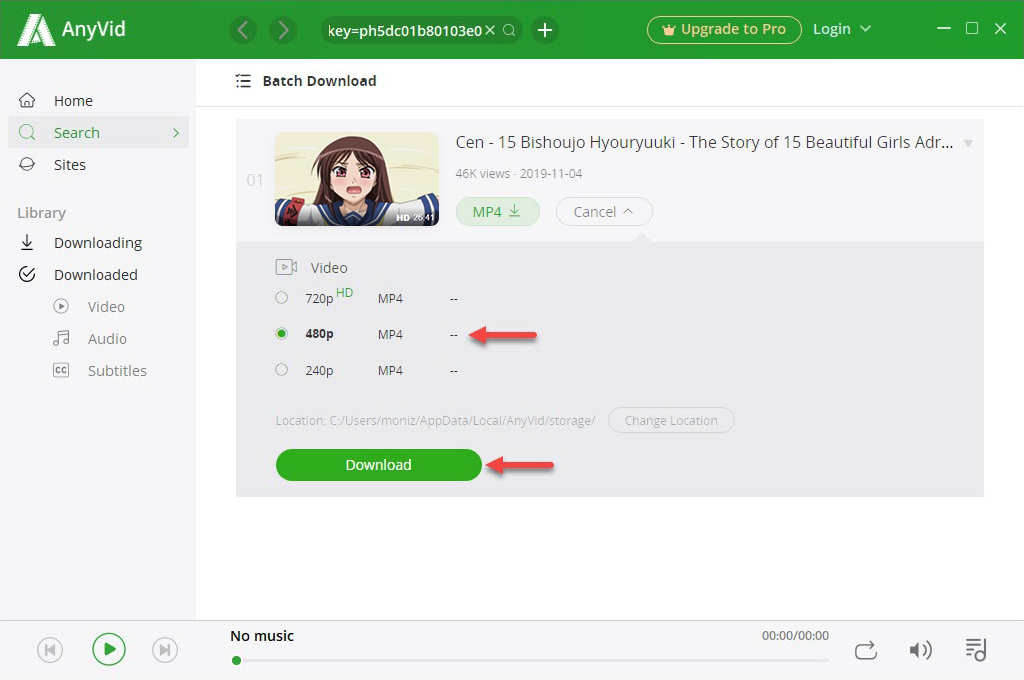Click the 'No music' track label
The width and height of the screenshot is (1024, 680).
262,636
